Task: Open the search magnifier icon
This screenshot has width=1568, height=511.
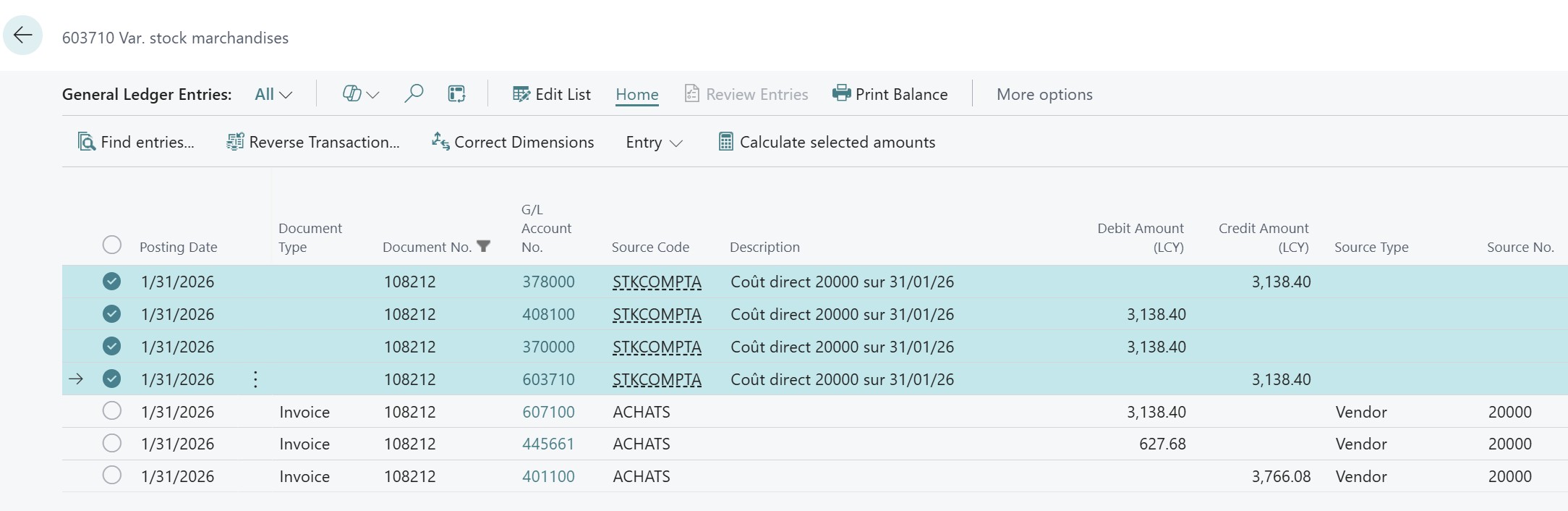Action: [x=414, y=94]
